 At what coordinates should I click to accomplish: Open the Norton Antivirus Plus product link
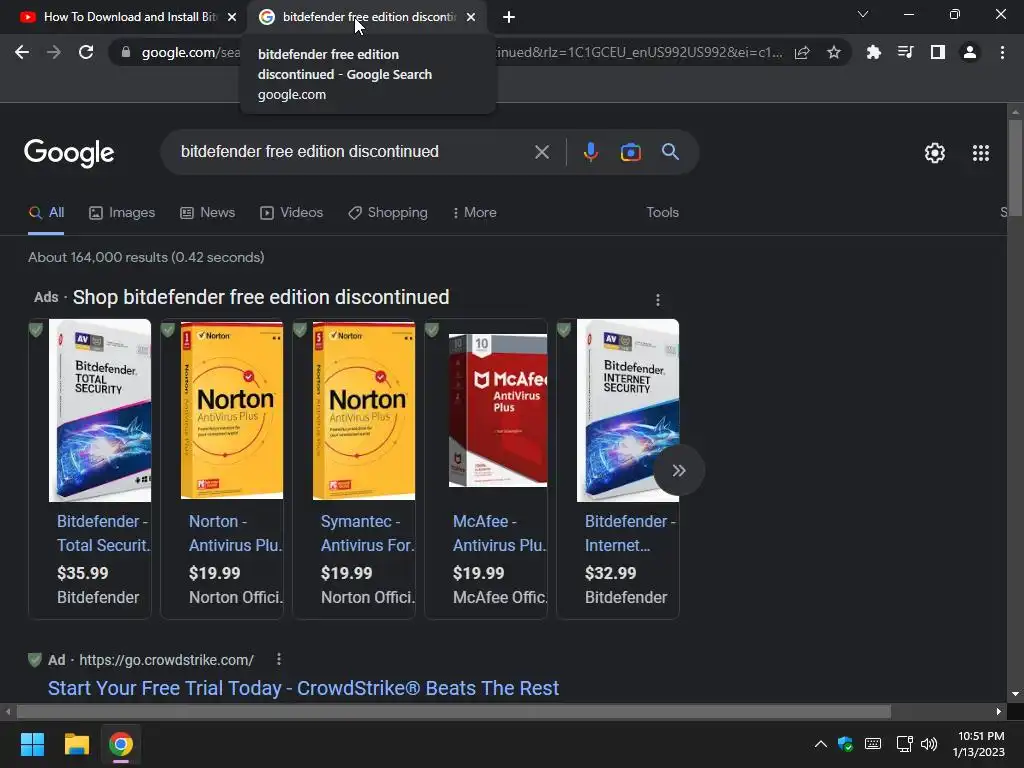point(235,533)
